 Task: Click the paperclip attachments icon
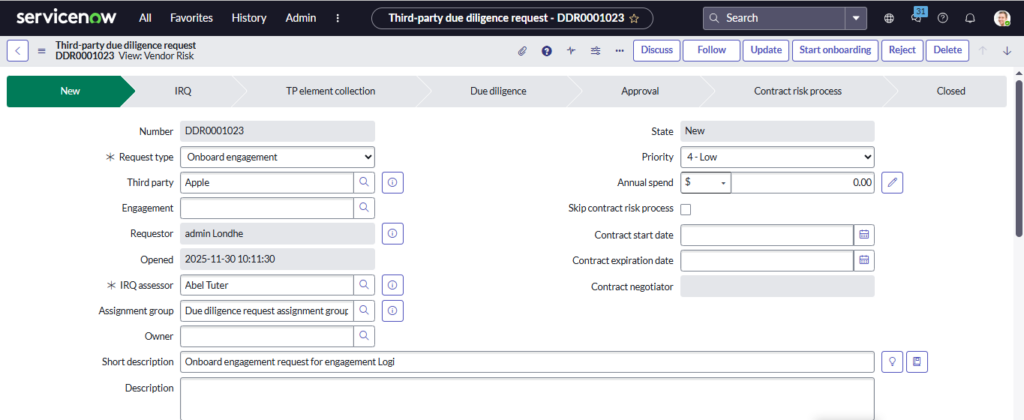click(521, 51)
